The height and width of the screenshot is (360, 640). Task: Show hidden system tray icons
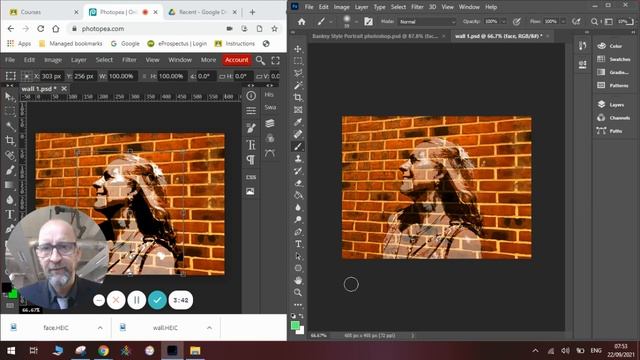point(536,351)
